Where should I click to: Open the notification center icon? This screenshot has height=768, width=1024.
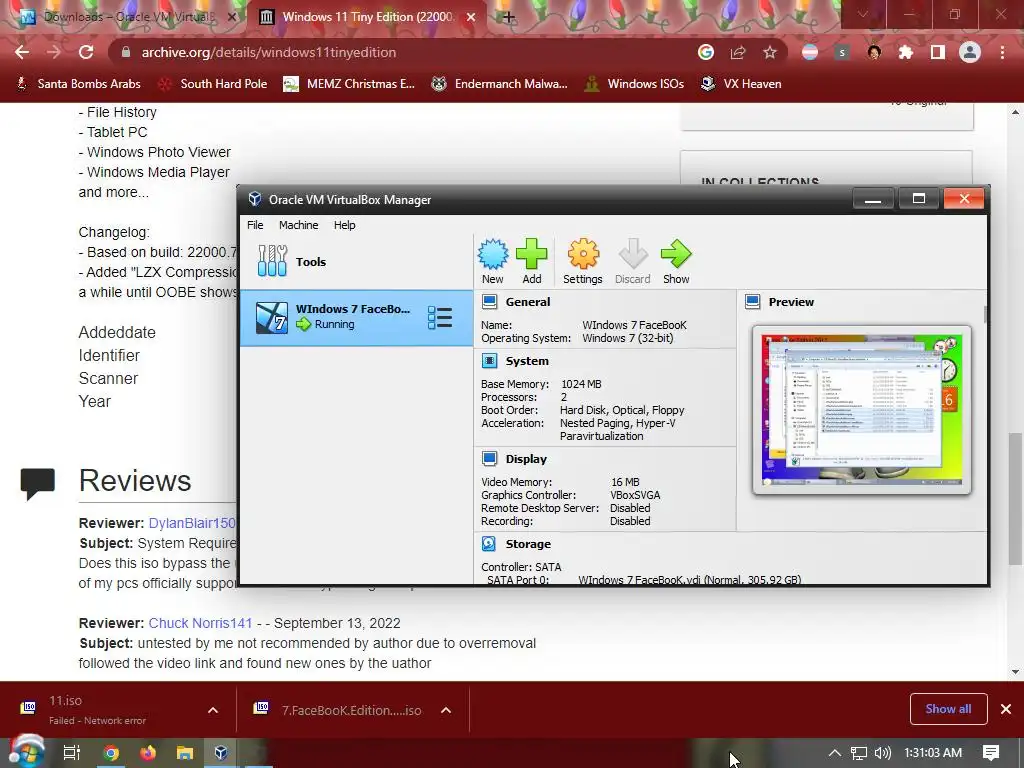point(991,753)
